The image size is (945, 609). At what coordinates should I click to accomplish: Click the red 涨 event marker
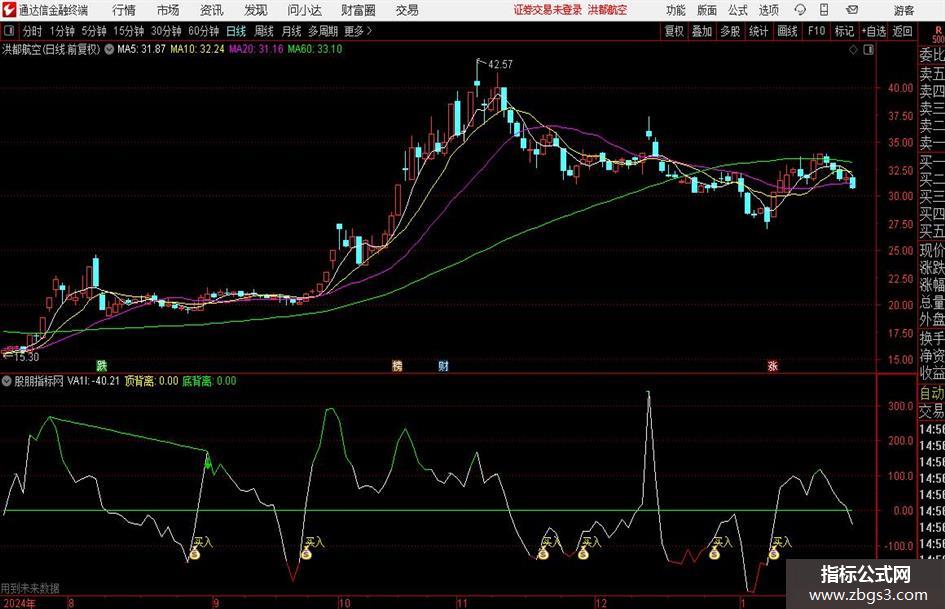pos(773,365)
